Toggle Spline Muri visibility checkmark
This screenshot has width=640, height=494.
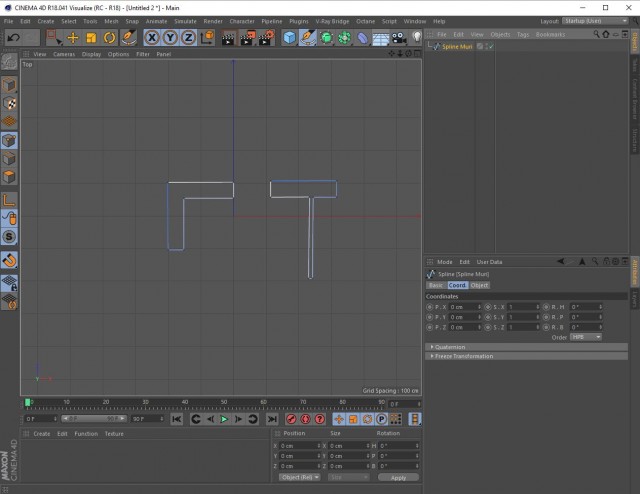tap(491, 47)
